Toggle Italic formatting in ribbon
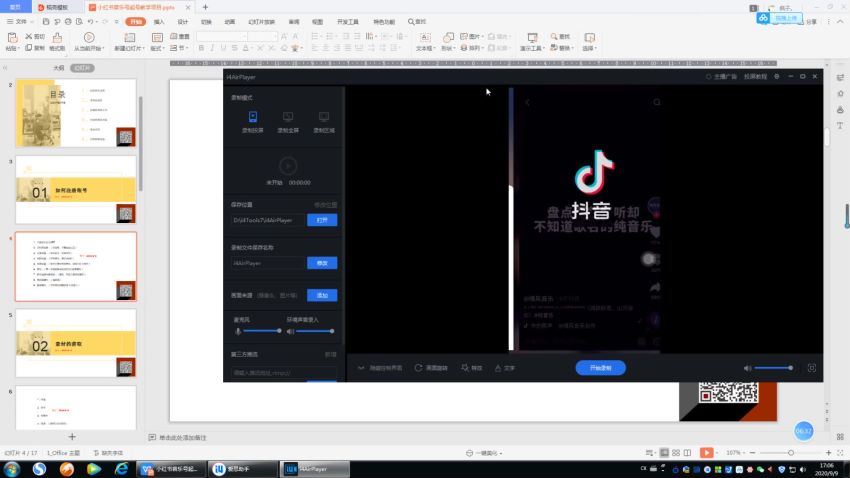This screenshot has width=850, height=478. tap(212, 48)
